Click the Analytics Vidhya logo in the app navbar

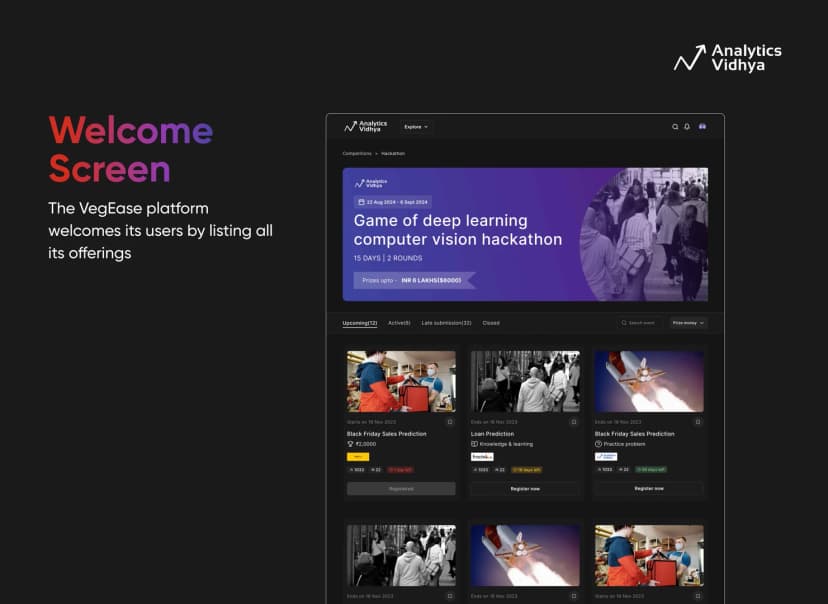365,126
